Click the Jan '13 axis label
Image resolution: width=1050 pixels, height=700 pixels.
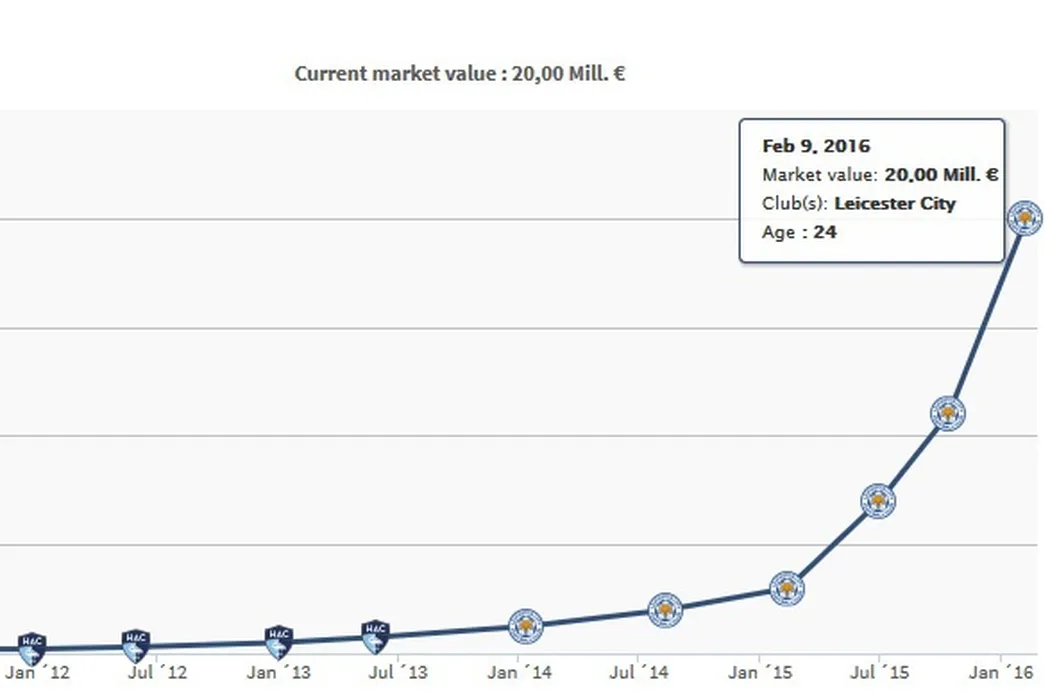coord(278,673)
